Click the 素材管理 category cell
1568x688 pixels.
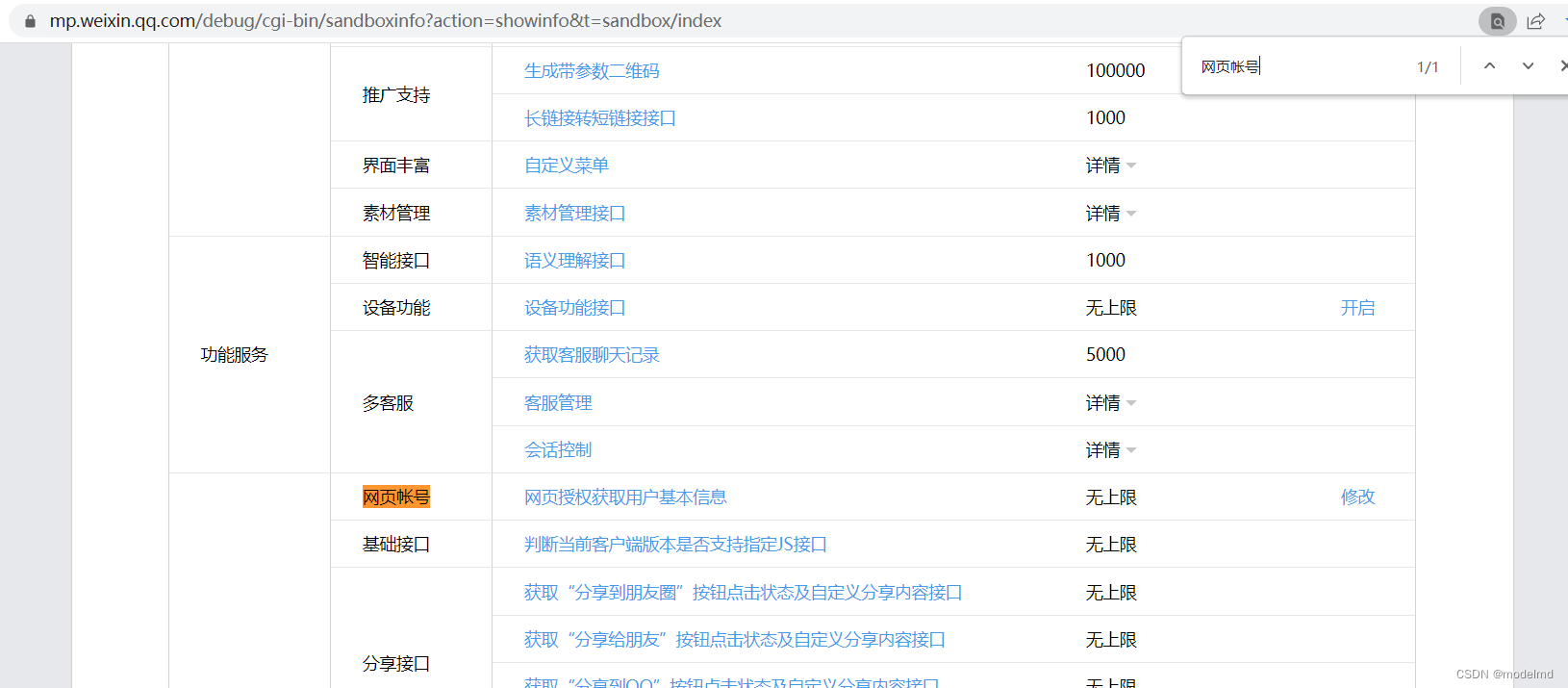(x=396, y=213)
